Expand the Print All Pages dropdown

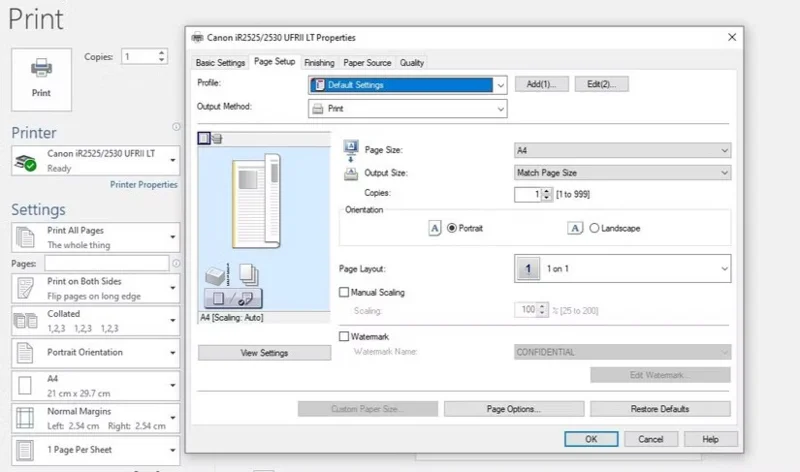95,237
